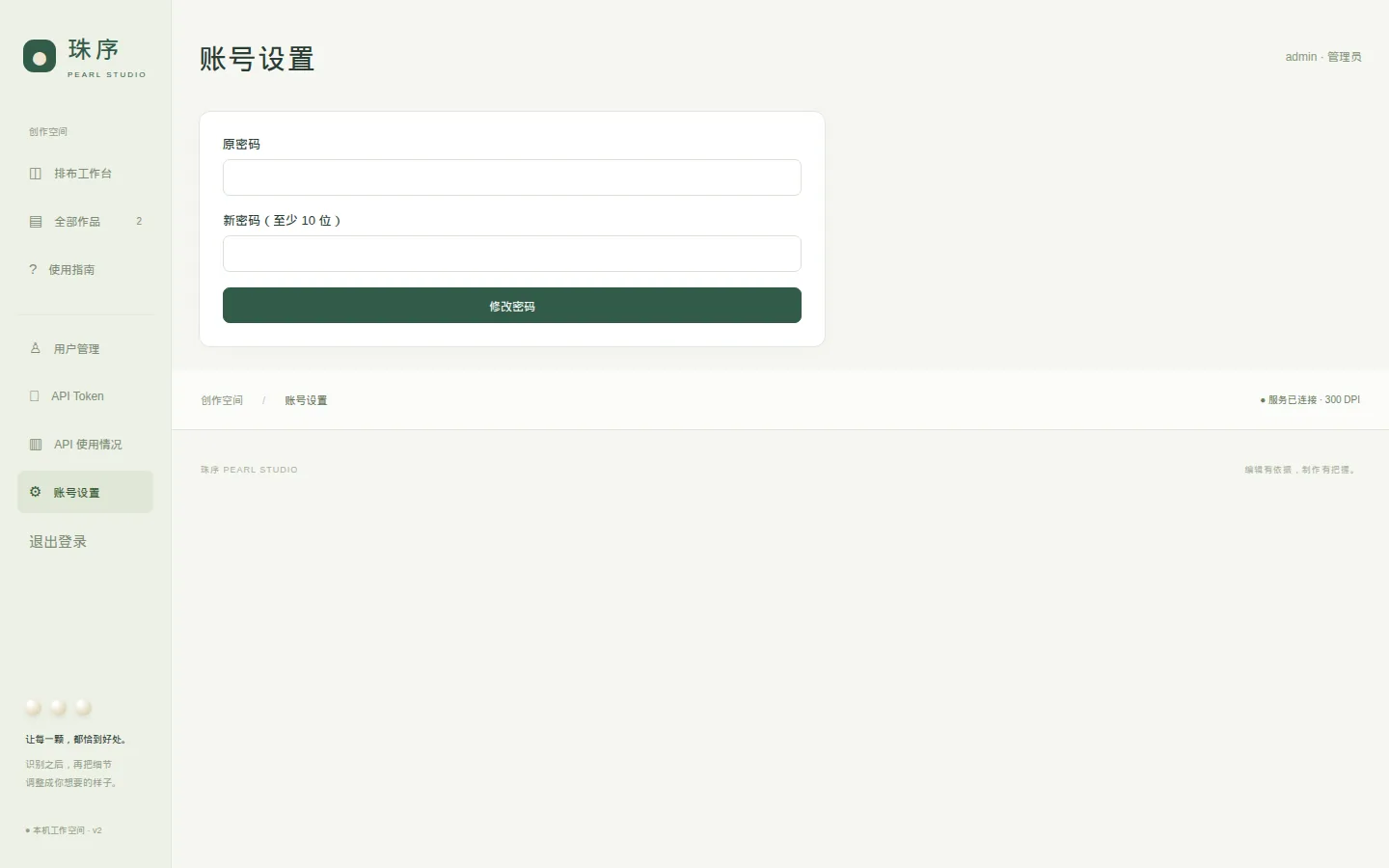Image resolution: width=1389 pixels, height=868 pixels.
Task: Click the 全部作品 list icon
Action: pyautogui.click(x=36, y=222)
